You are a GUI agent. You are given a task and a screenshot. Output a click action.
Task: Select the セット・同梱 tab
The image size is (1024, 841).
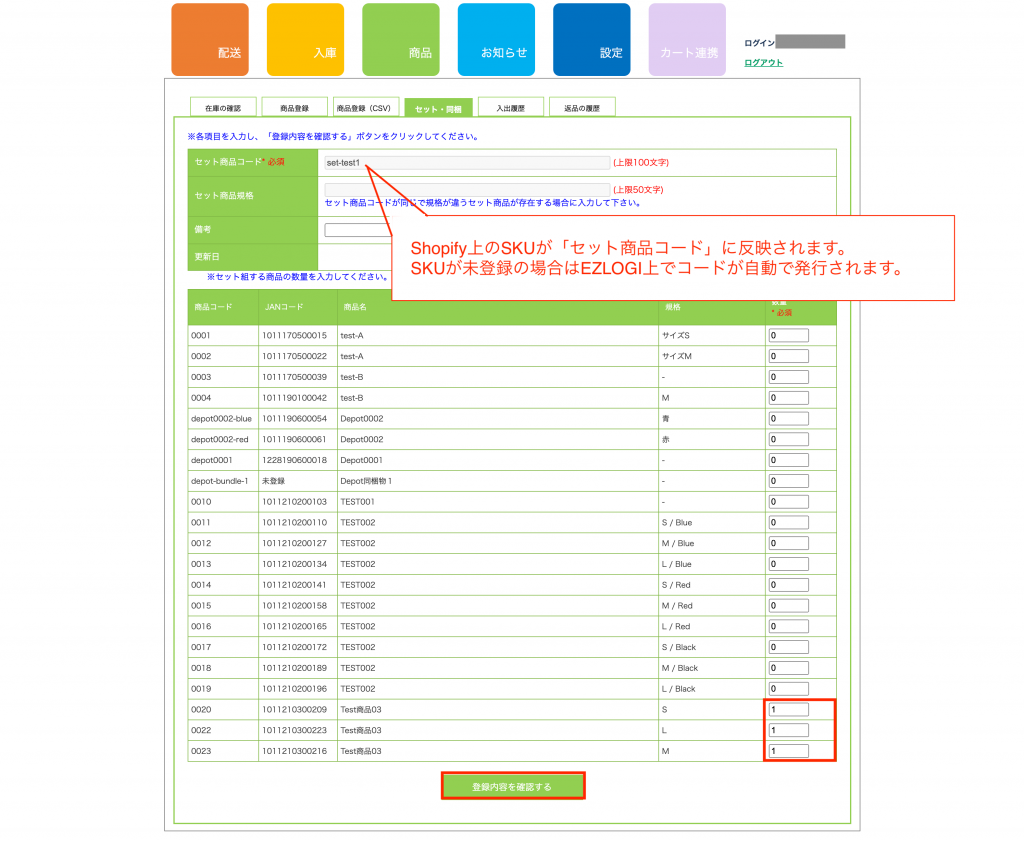438,107
